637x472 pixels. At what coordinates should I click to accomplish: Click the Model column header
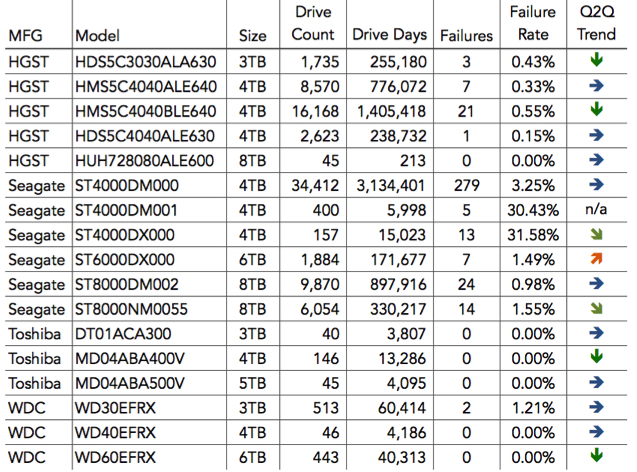point(98,36)
